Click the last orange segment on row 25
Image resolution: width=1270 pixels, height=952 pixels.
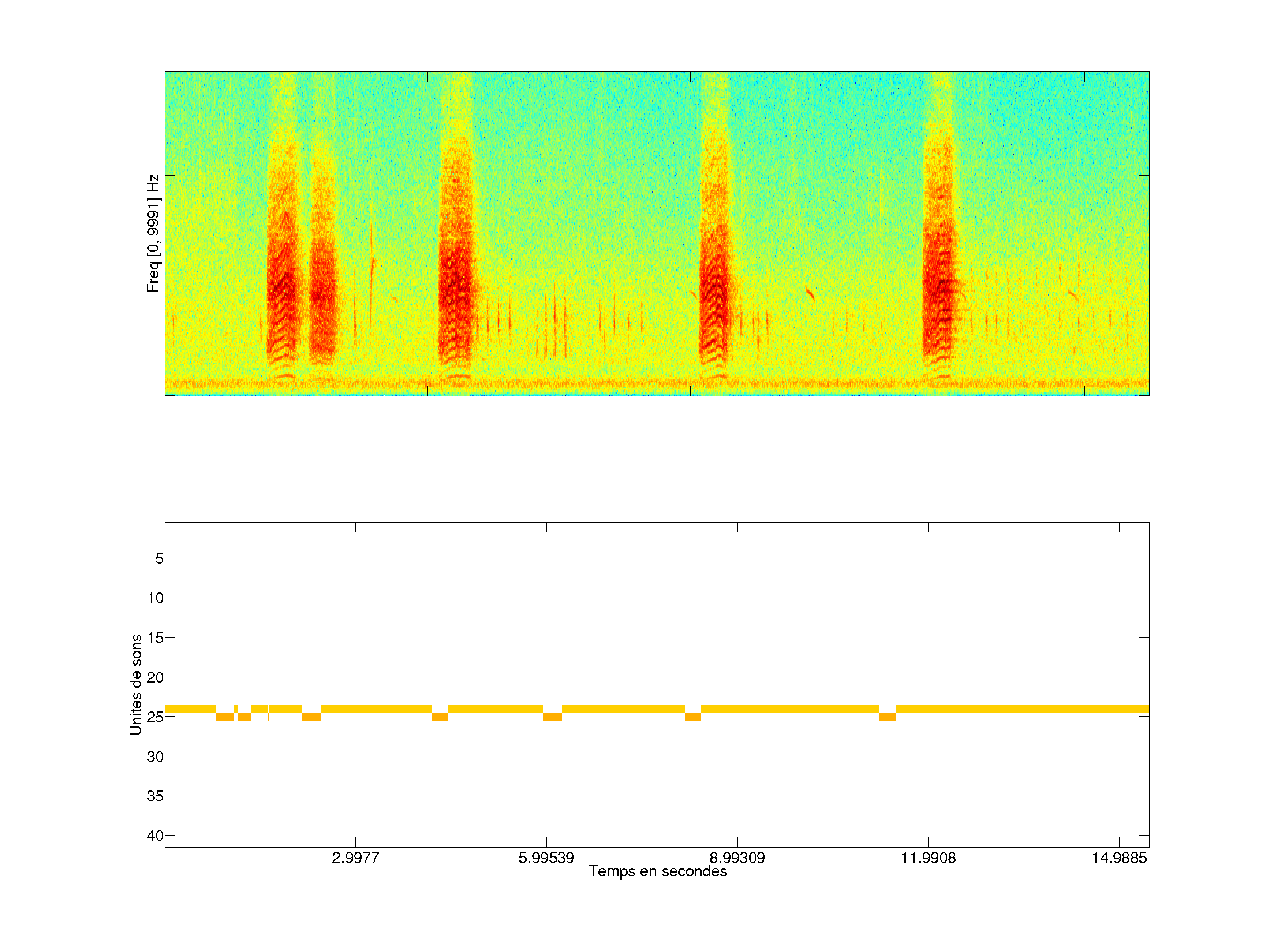pos(887,717)
